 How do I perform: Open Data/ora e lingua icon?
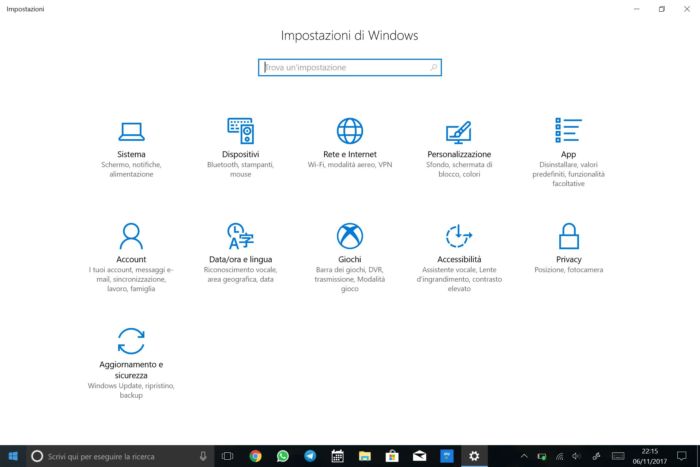tap(241, 236)
